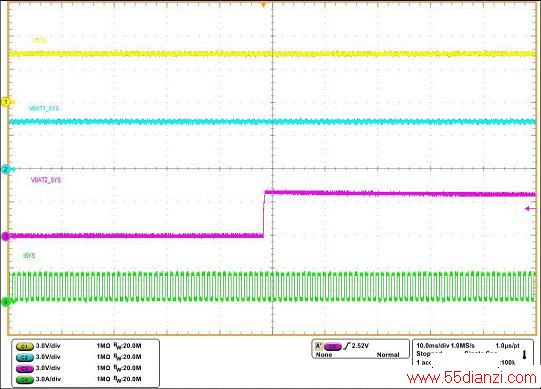Click the yellow channel 1 ground marker
541x389 pixels.
click(6, 102)
